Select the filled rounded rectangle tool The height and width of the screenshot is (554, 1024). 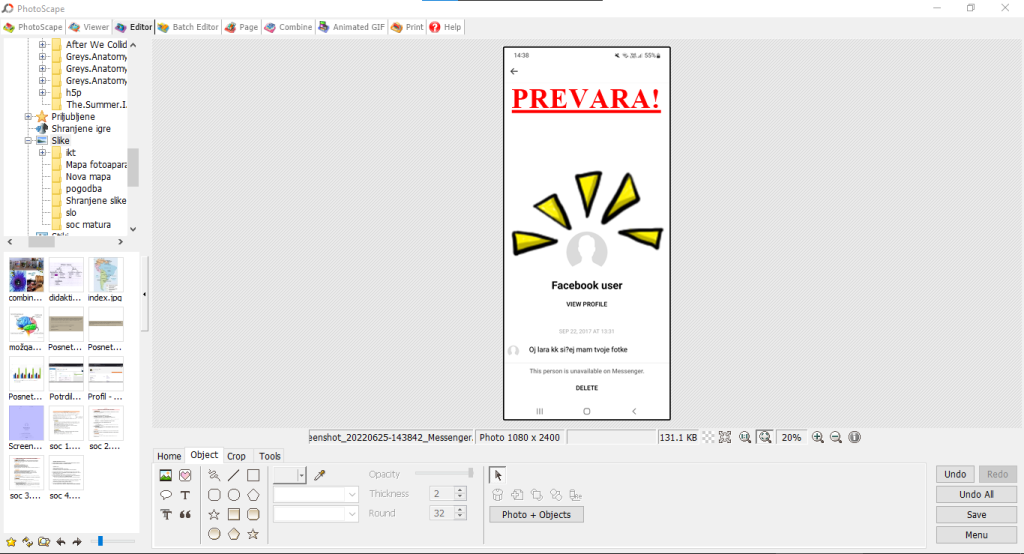(x=253, y=514)
